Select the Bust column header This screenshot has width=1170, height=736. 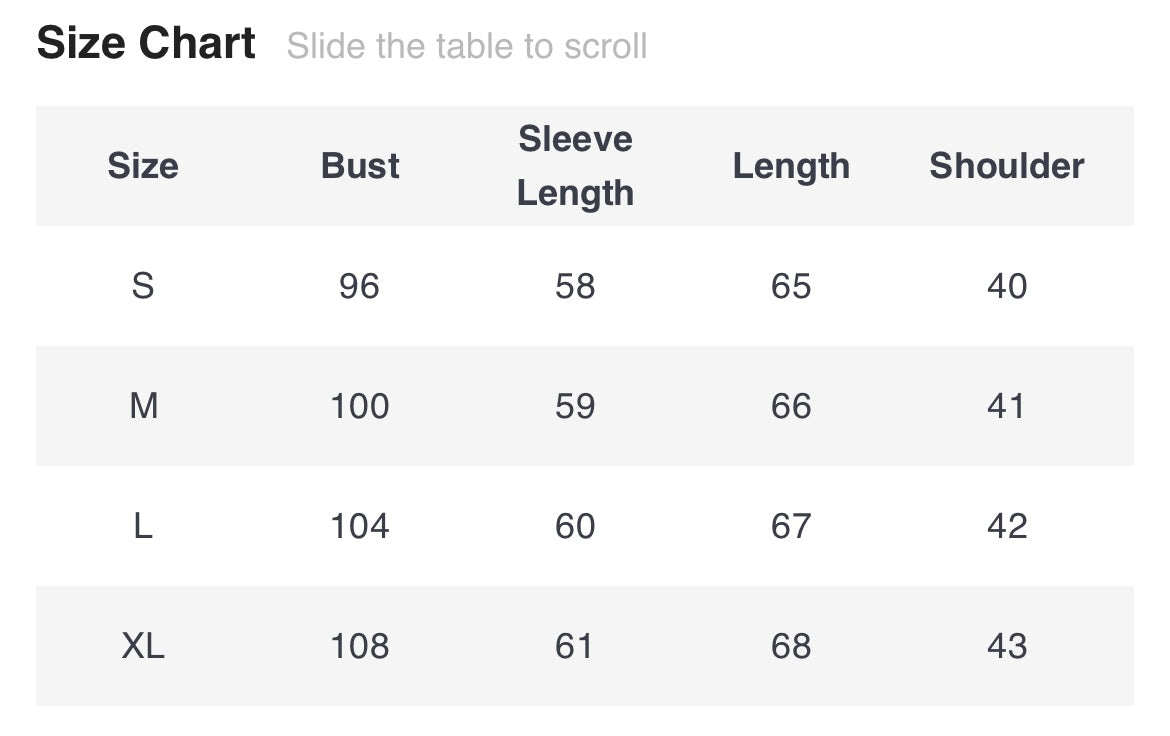360,166
